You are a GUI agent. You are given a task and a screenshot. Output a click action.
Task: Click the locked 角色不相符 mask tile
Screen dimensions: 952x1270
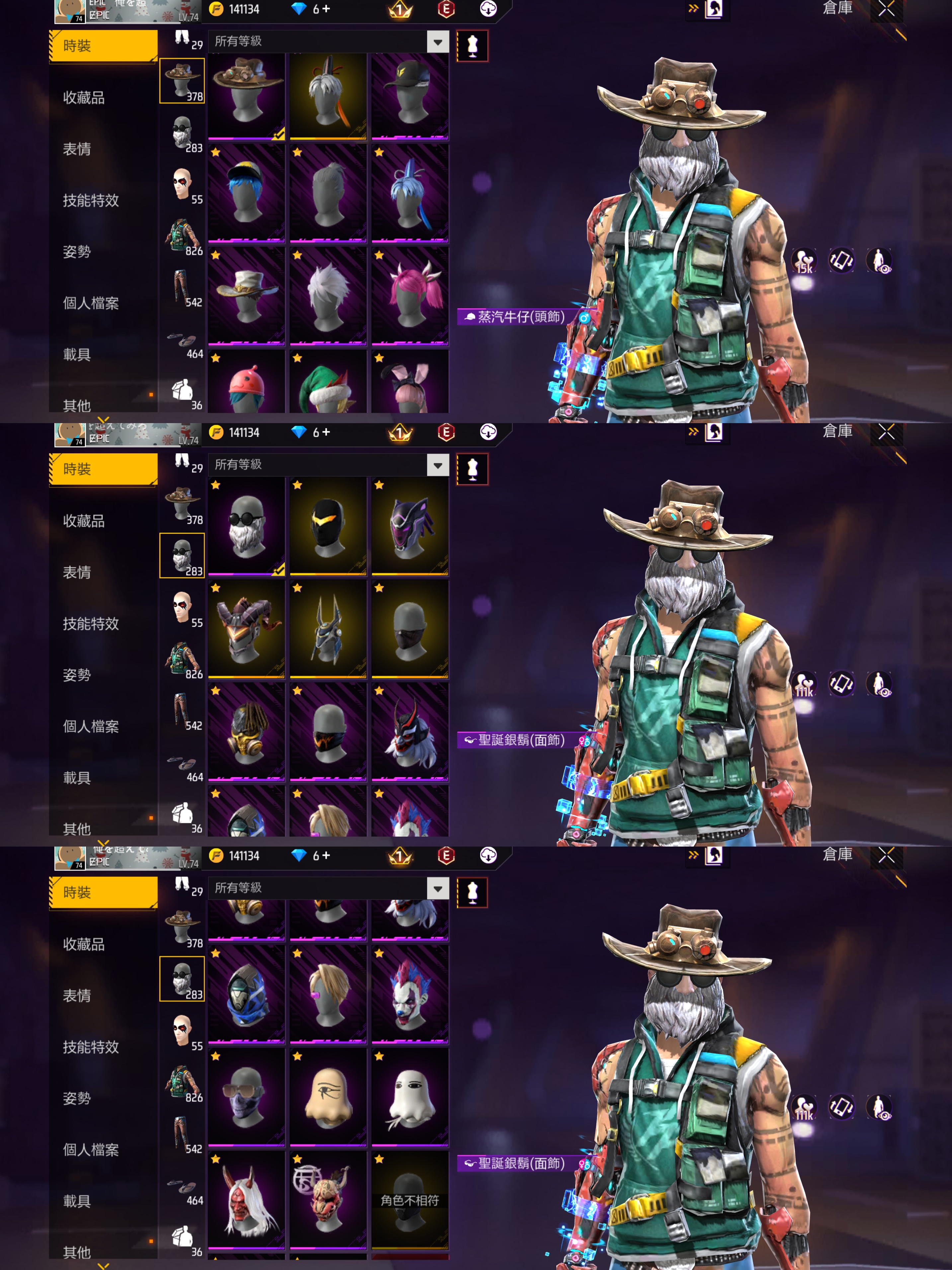pyautogui.click(x=410, y=1200)
